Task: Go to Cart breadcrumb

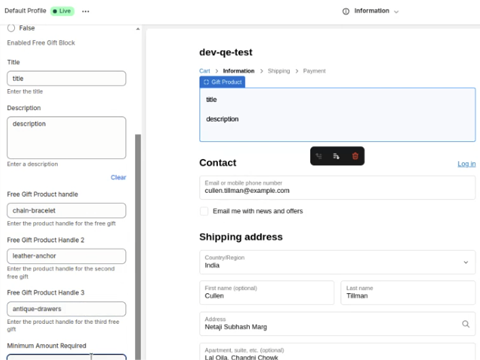Action: 204,71
